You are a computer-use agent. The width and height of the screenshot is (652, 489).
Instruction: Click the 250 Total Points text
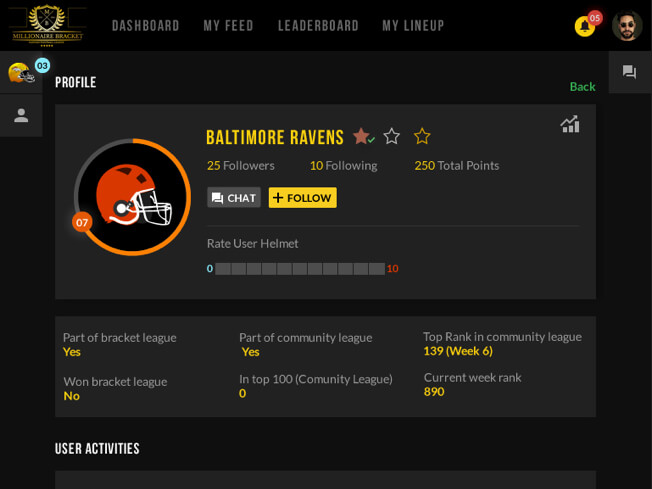[457, 165]
